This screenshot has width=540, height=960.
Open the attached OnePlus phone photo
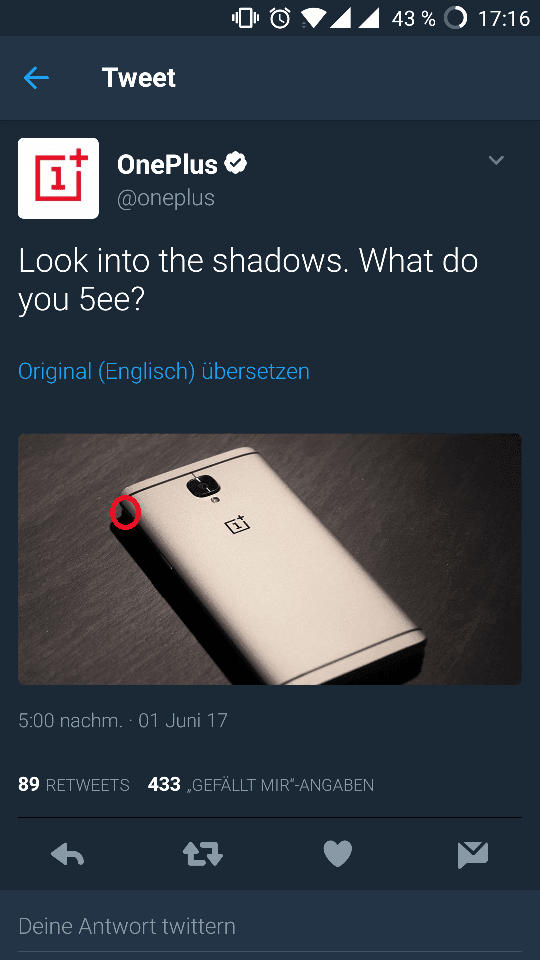269,559
